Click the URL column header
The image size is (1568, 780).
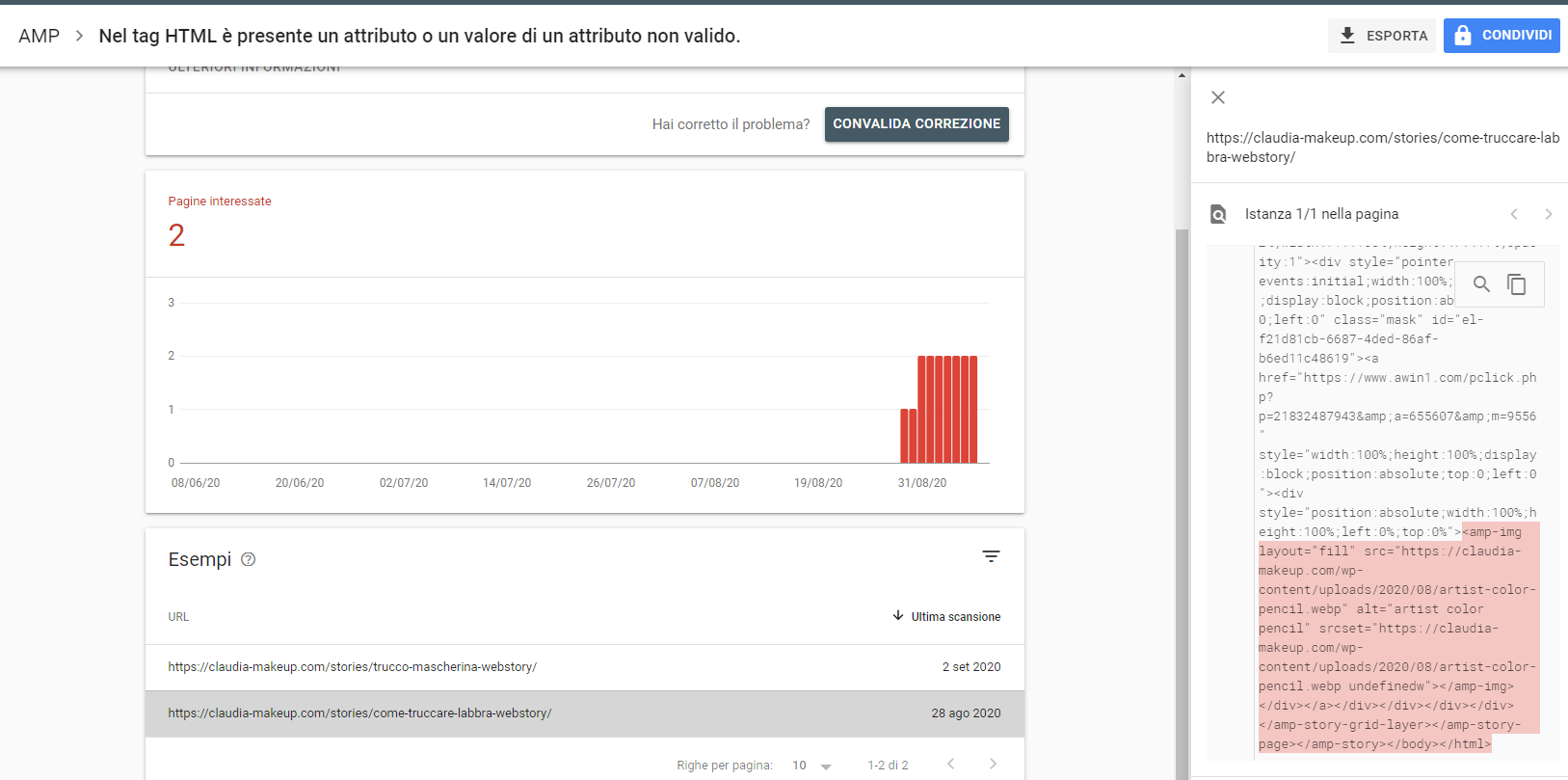tap(178, 617)
